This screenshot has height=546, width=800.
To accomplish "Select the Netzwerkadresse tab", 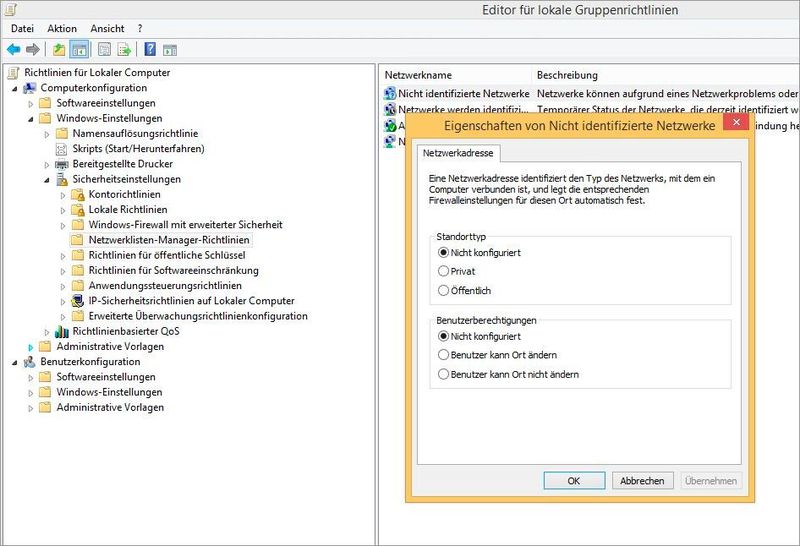I will [x=458, y=153].
